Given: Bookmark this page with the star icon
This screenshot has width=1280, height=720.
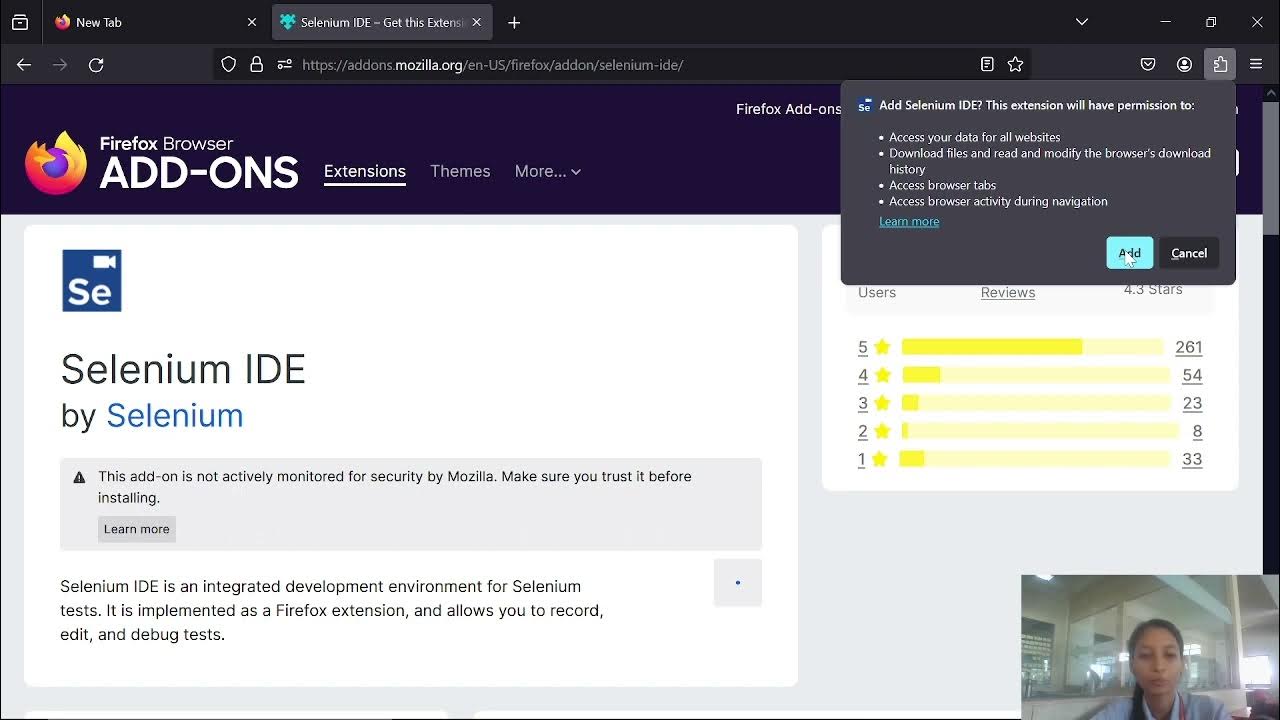Looking at the screenshot, I should 1016,65.
